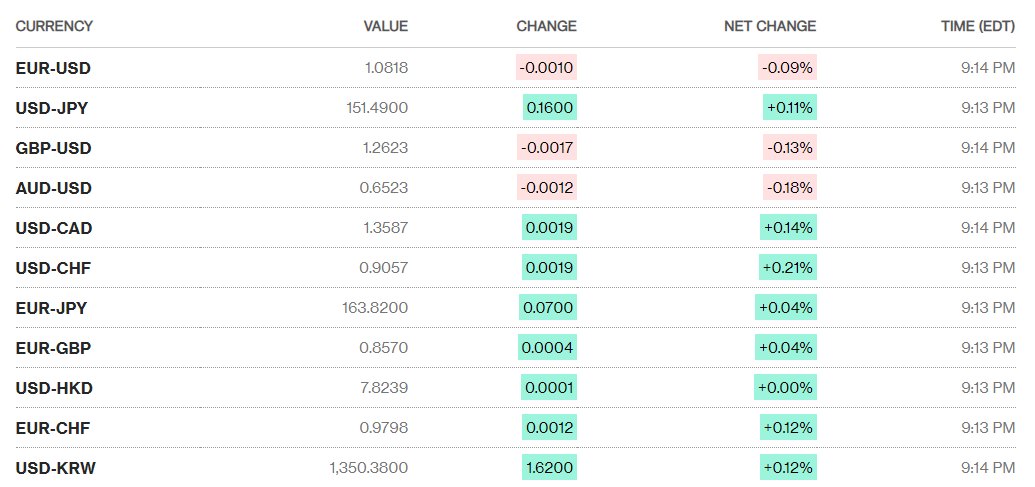Click the TIME (EDT) column header
Image resolution: width=1035 pixels, height=487 pixels.
977,26
